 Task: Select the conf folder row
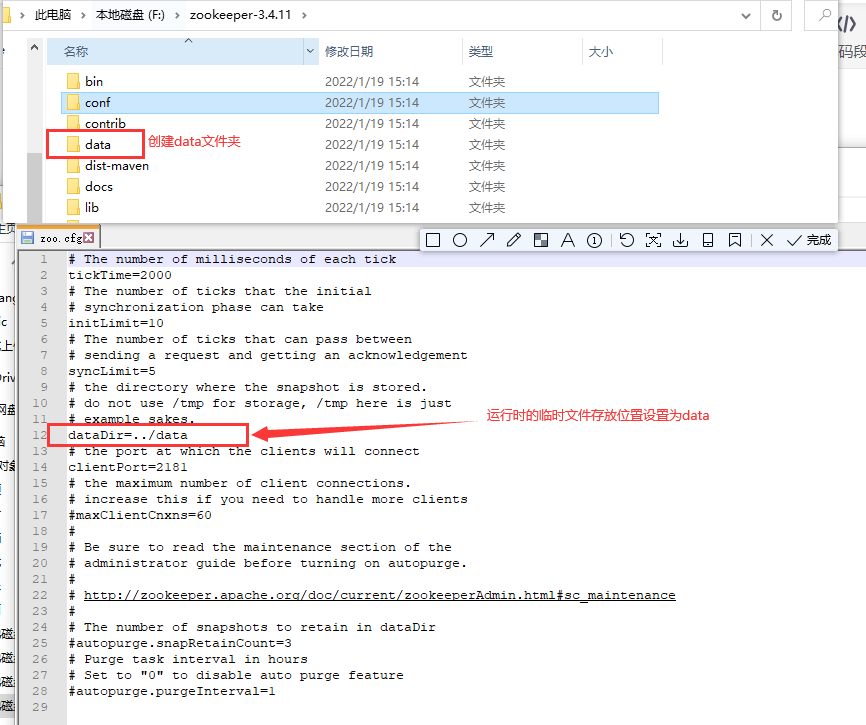(360, 103)
